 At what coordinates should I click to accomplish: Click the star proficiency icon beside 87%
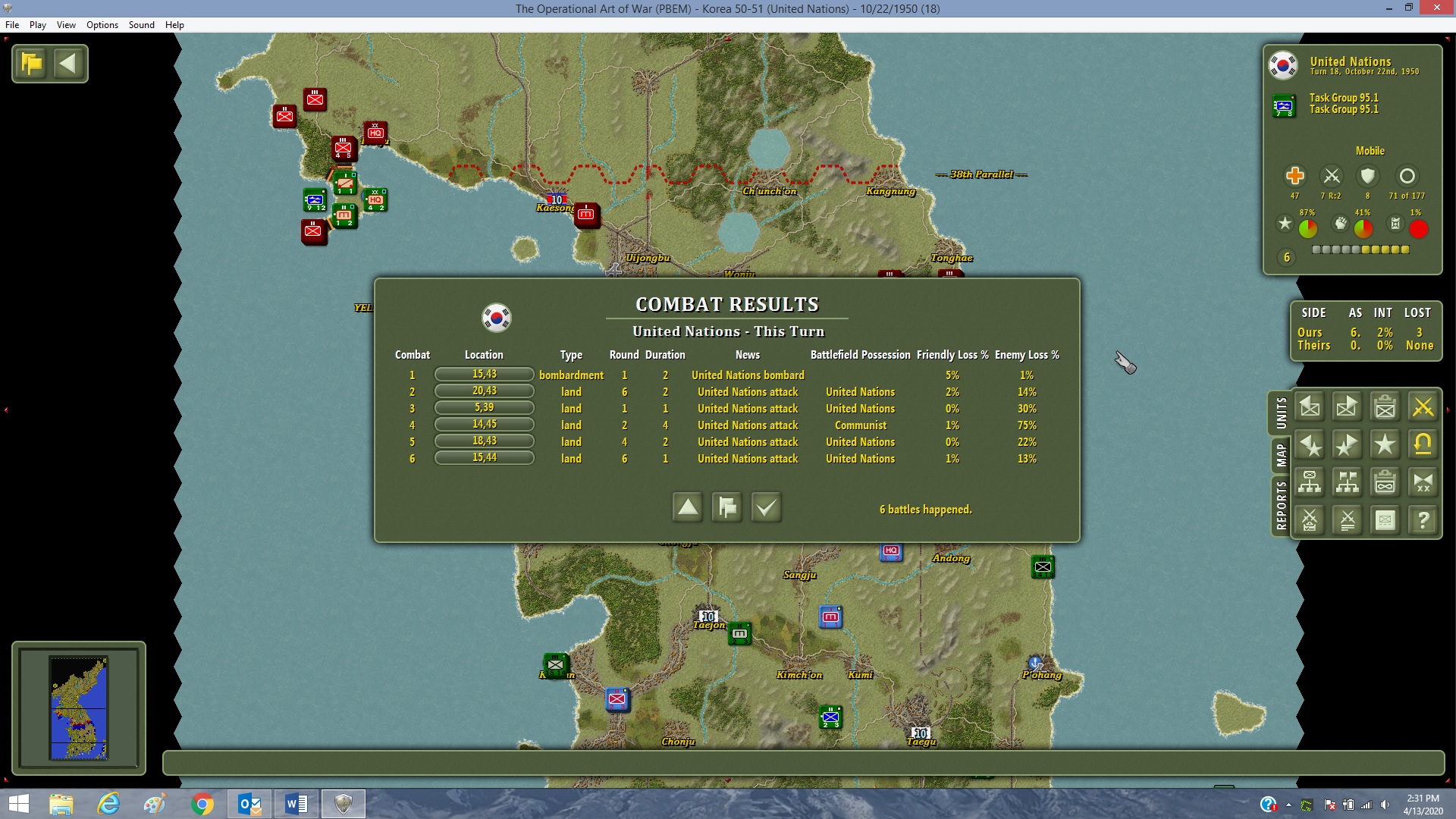(1285, 223)
